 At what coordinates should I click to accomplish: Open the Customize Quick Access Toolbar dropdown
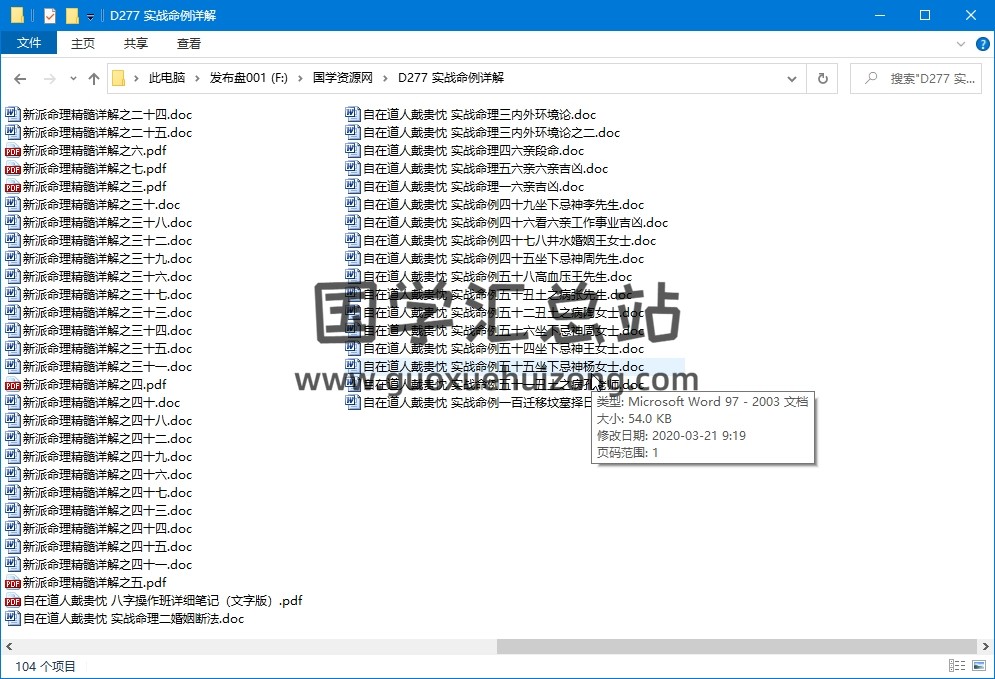coord(90,17)
